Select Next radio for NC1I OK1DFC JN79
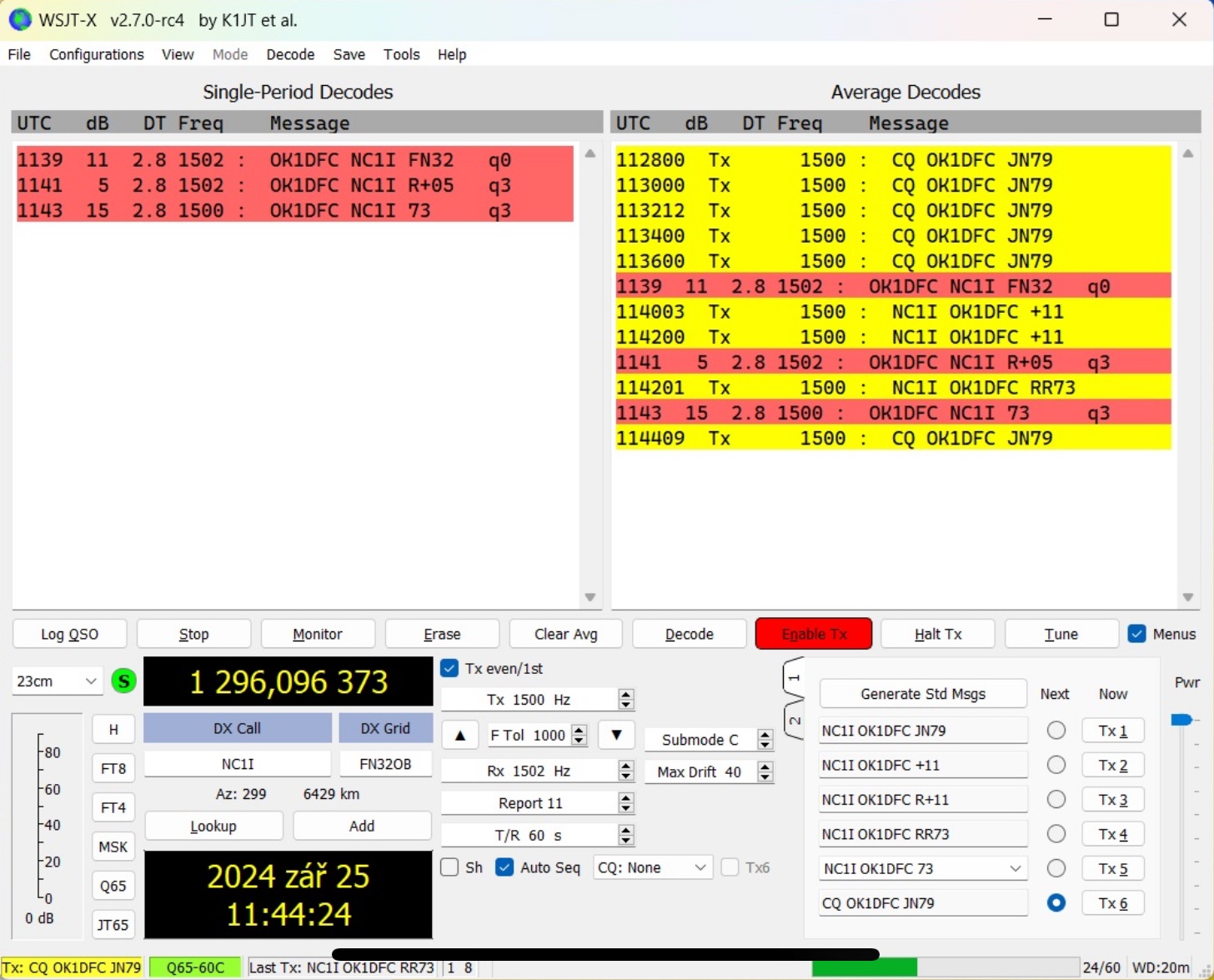Viewport: 1214px width, 980px height. click(1056, 731)
